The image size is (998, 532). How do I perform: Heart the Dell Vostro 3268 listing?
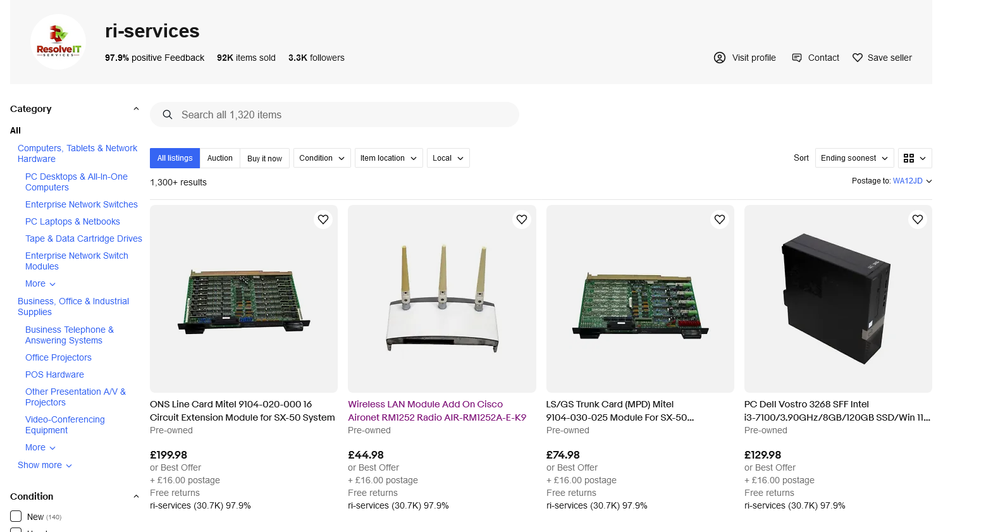[917, 219]
